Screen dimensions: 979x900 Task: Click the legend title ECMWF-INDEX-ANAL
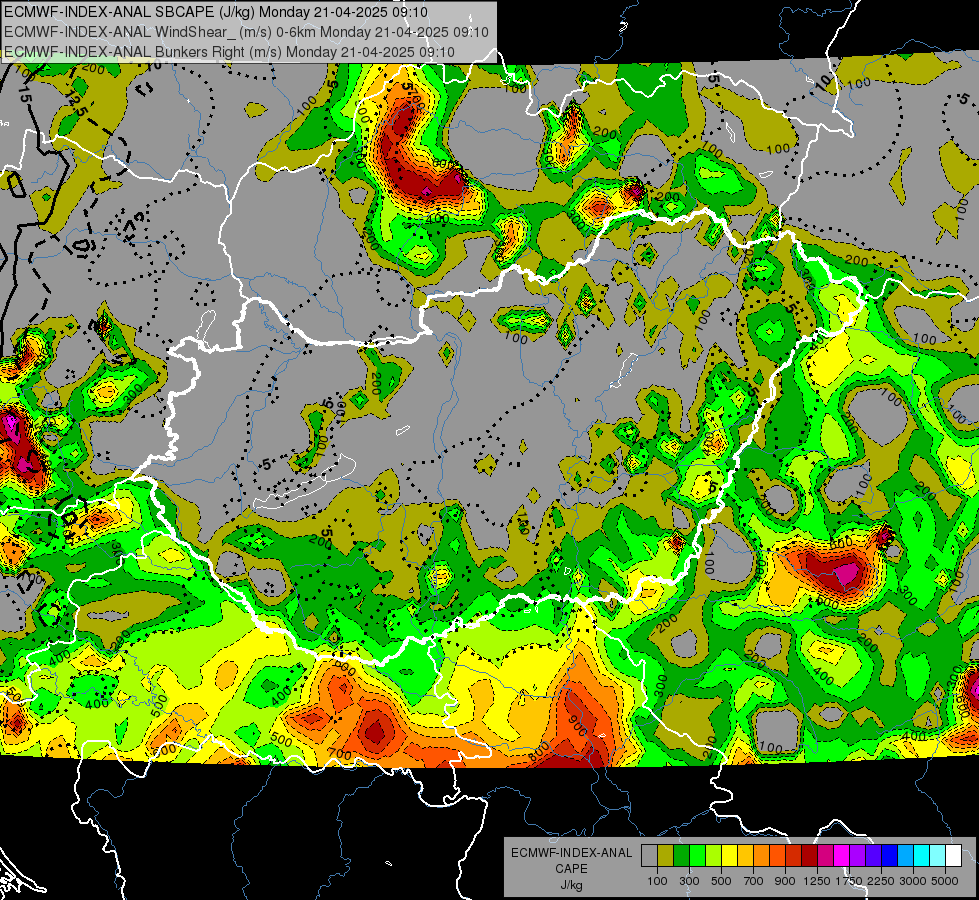[x=571, y=853]
